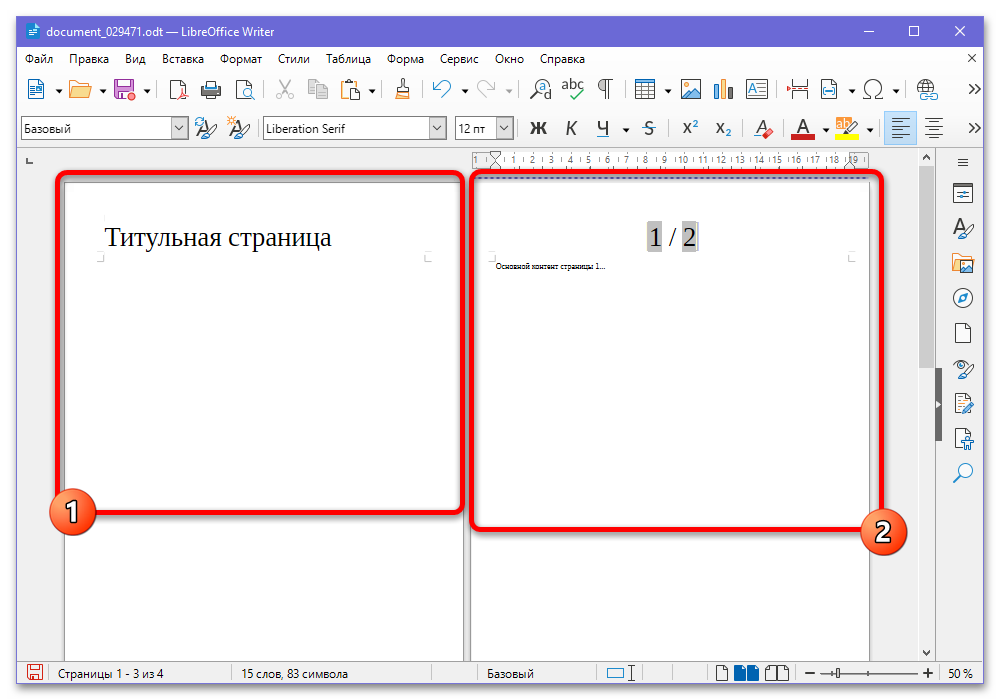Screen dimensions: 1000x700
Task: Apply red font color
Action: click(x=803, y=129)
